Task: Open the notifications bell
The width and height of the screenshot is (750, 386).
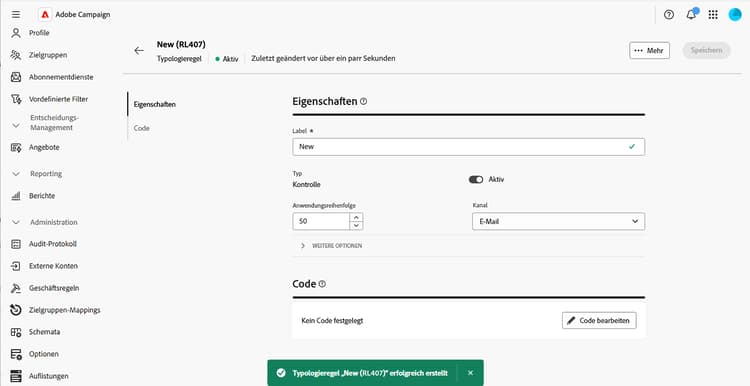Action: [x=691, y=14]
